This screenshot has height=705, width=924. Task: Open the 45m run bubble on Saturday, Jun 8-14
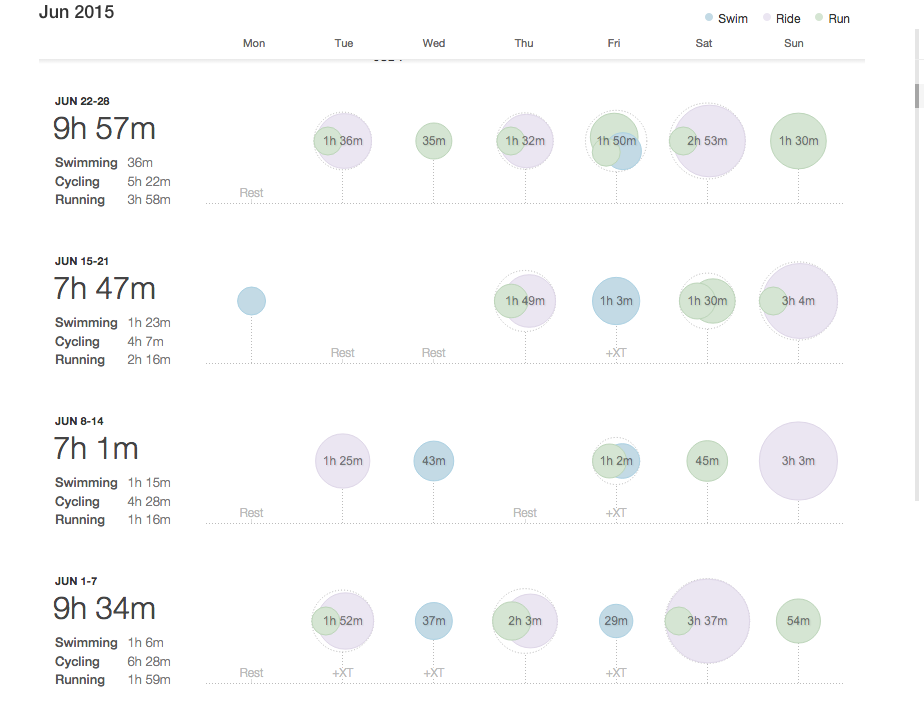coord(707,461)
